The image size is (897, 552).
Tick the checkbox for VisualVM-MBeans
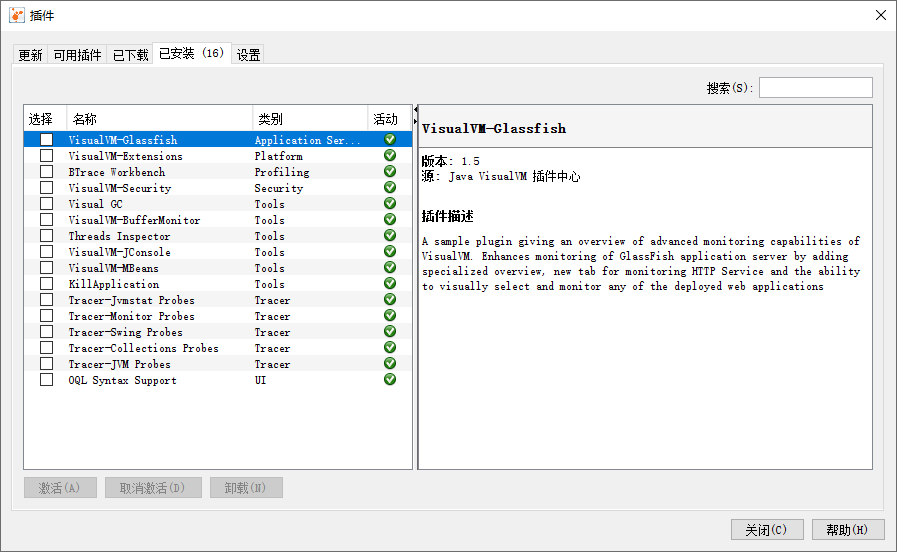[46, 268]
